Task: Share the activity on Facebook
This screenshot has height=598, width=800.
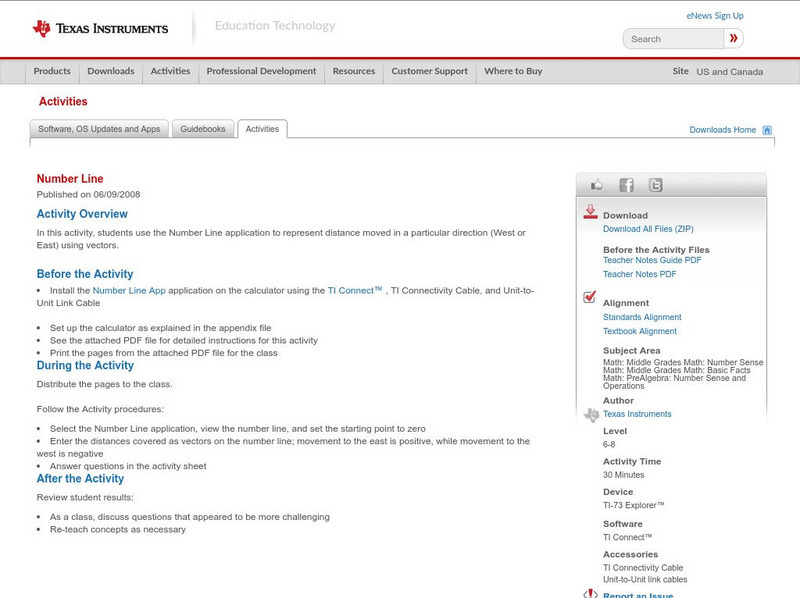Action: click(x=626, y=185)
